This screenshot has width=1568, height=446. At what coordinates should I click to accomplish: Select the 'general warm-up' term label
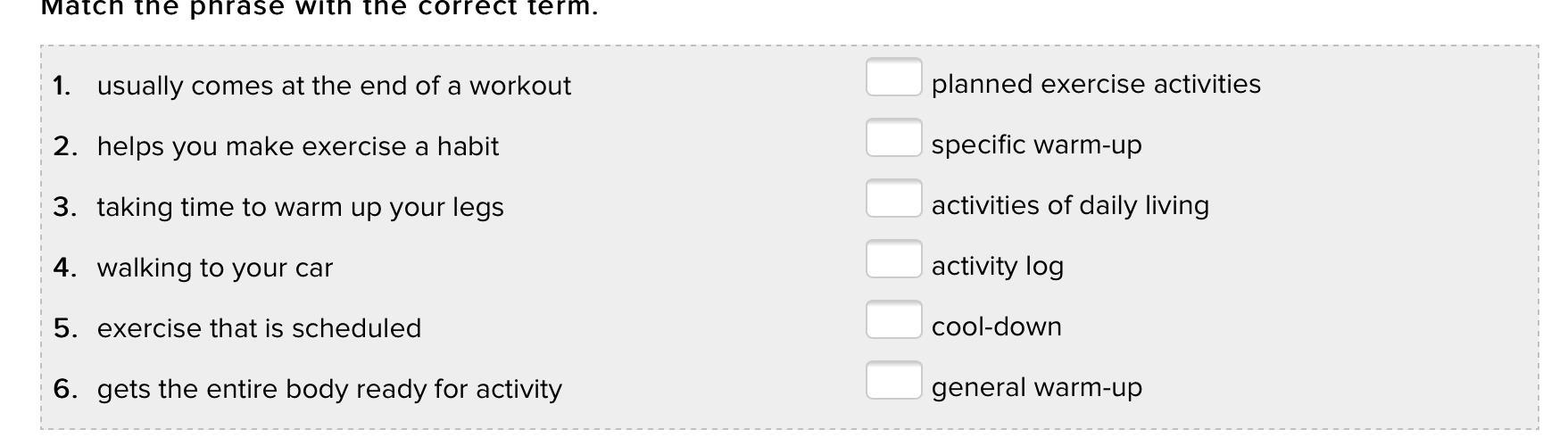(1036, 387)
